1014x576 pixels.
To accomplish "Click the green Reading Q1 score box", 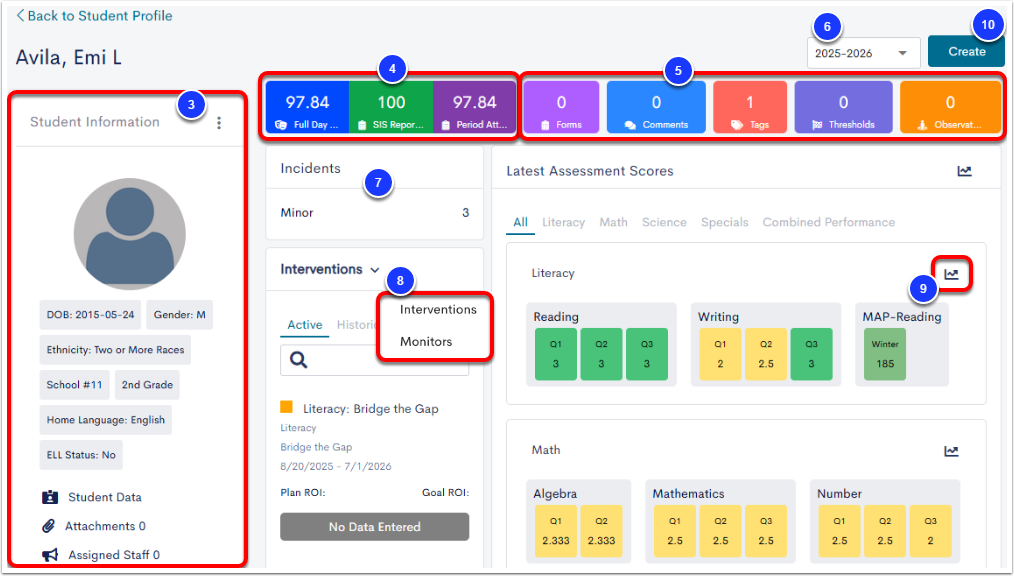I will pyautogui.click(x=555, y=354).
